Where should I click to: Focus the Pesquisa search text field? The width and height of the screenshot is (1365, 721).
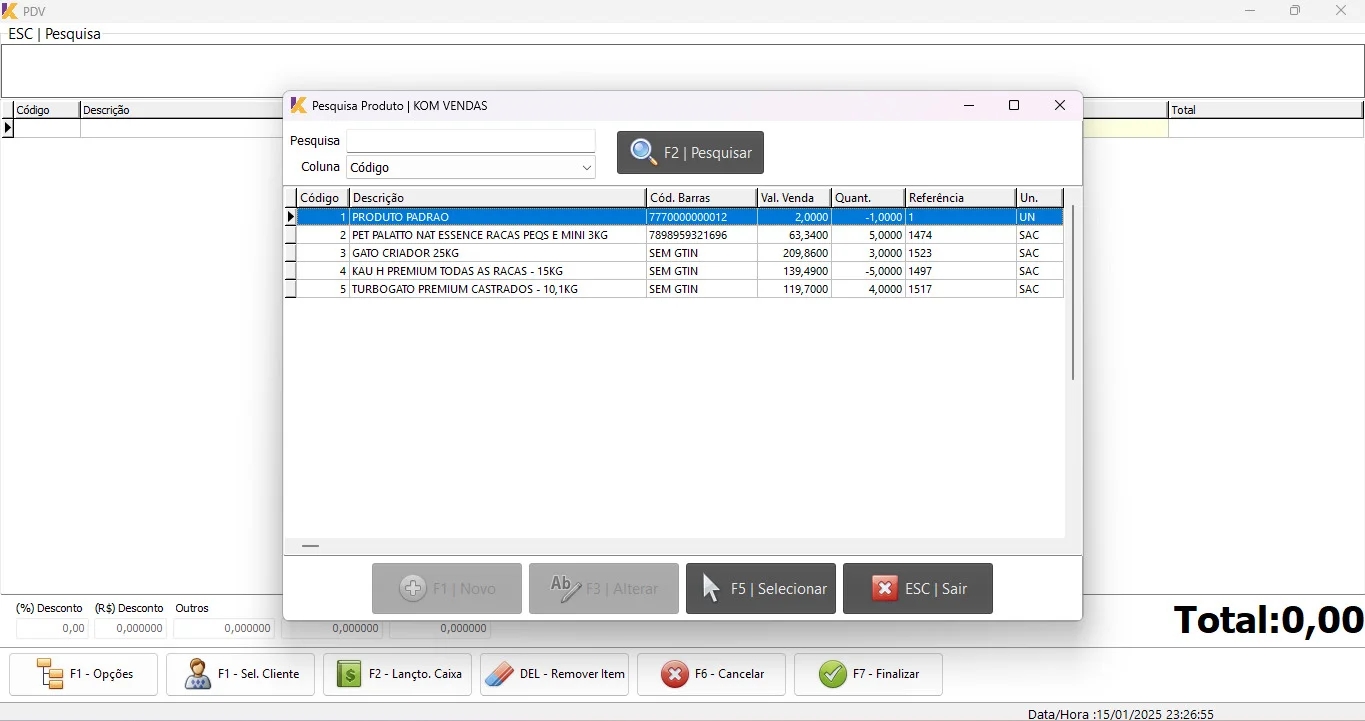coord(470,141)
